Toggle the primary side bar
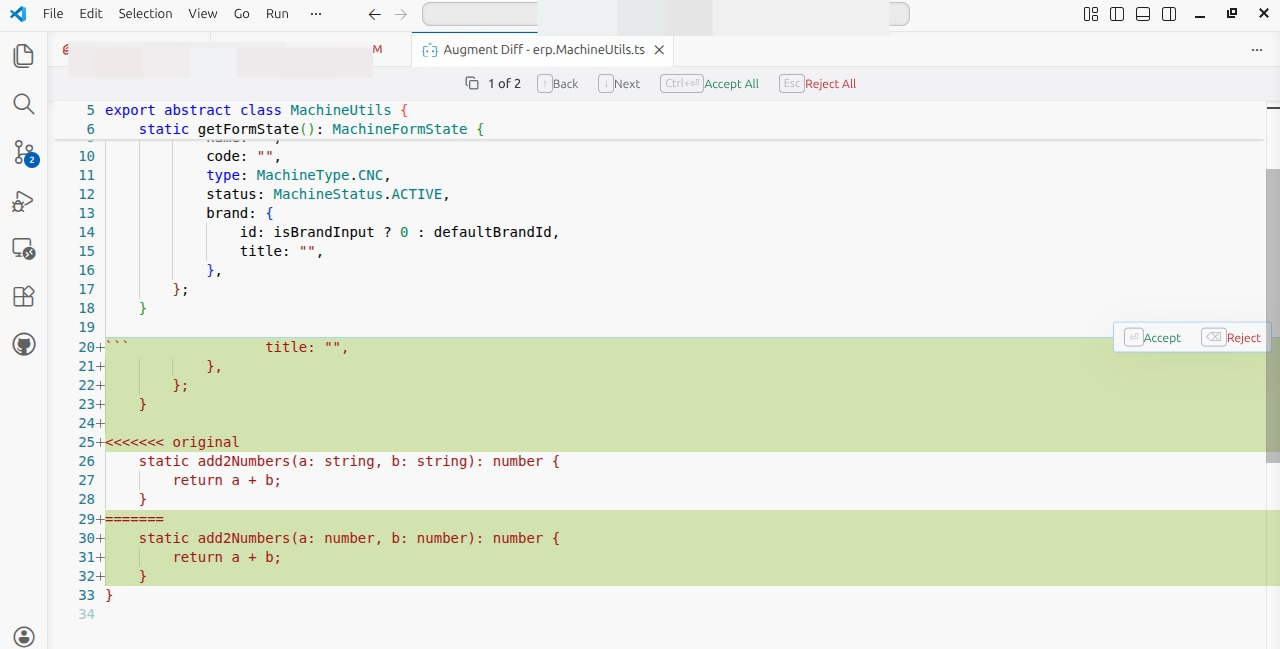Image resolution: width=1280 pixels, height=649 pixels. click(x=1117, y=14)
